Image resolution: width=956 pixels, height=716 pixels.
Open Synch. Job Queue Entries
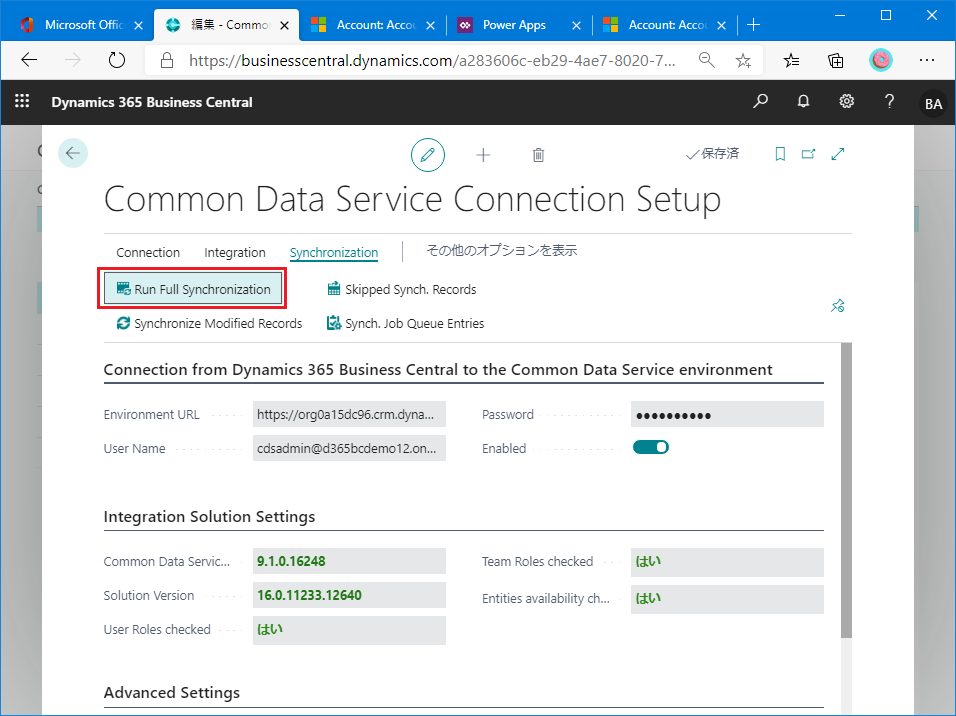coord(405,323)
